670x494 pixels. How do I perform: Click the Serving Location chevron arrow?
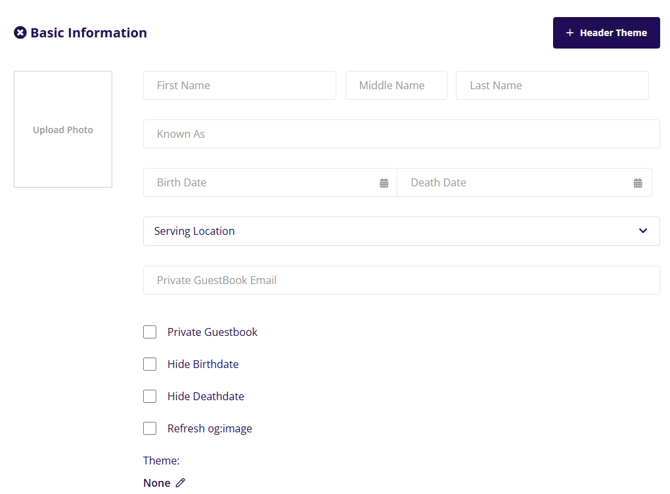pyautogui.click(x=643, y=231)
